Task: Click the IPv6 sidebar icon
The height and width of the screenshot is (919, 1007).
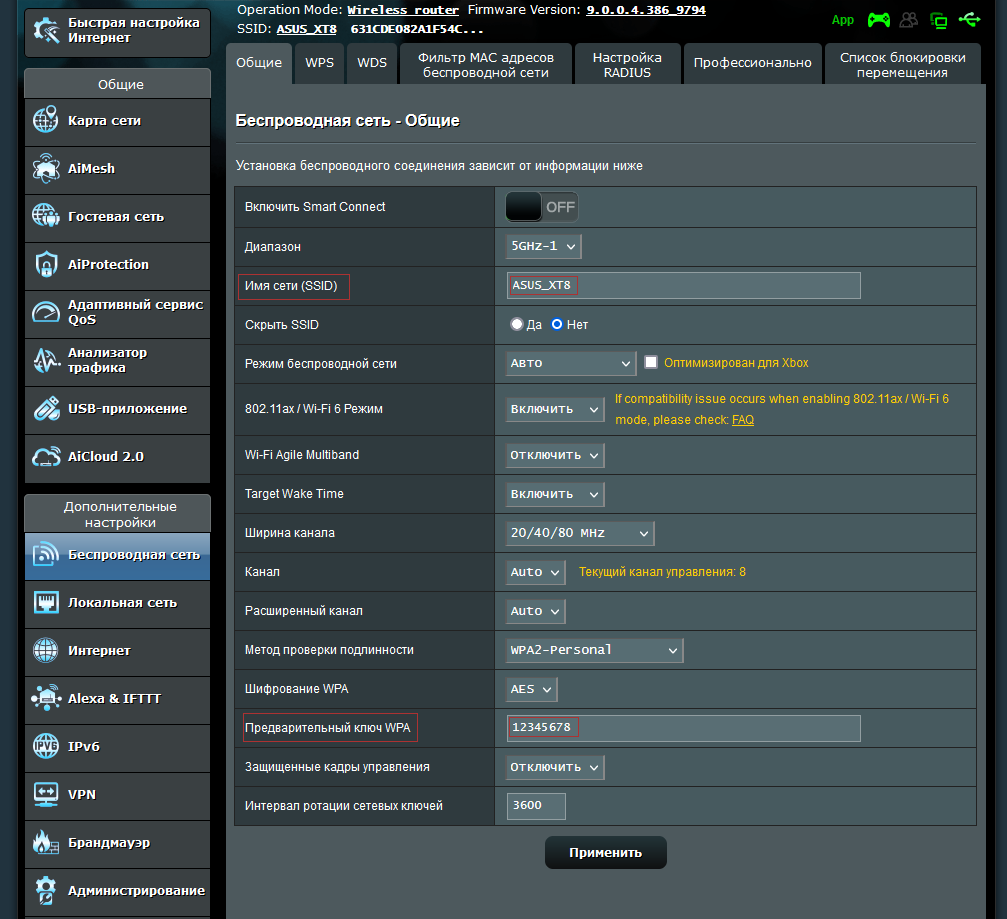Action: point(46,746)
